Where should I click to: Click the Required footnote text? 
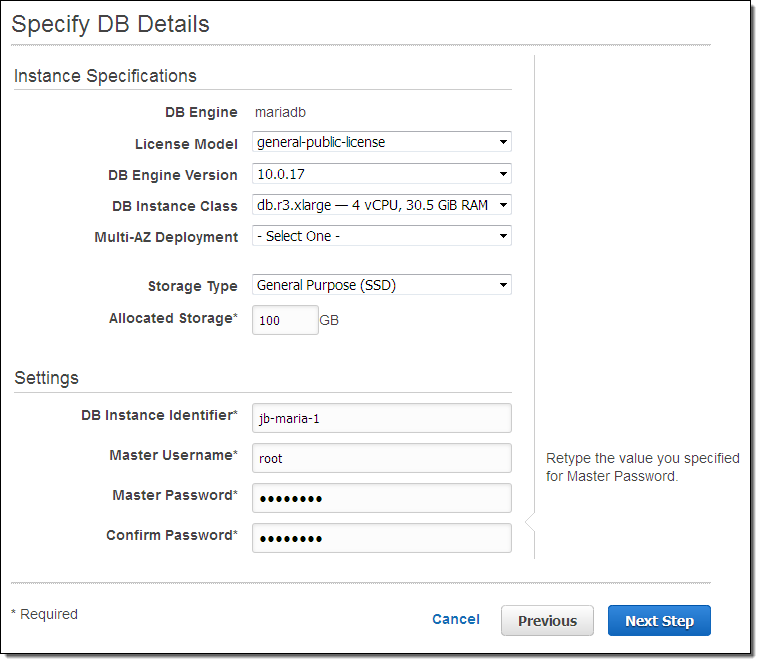click(44, 614)
